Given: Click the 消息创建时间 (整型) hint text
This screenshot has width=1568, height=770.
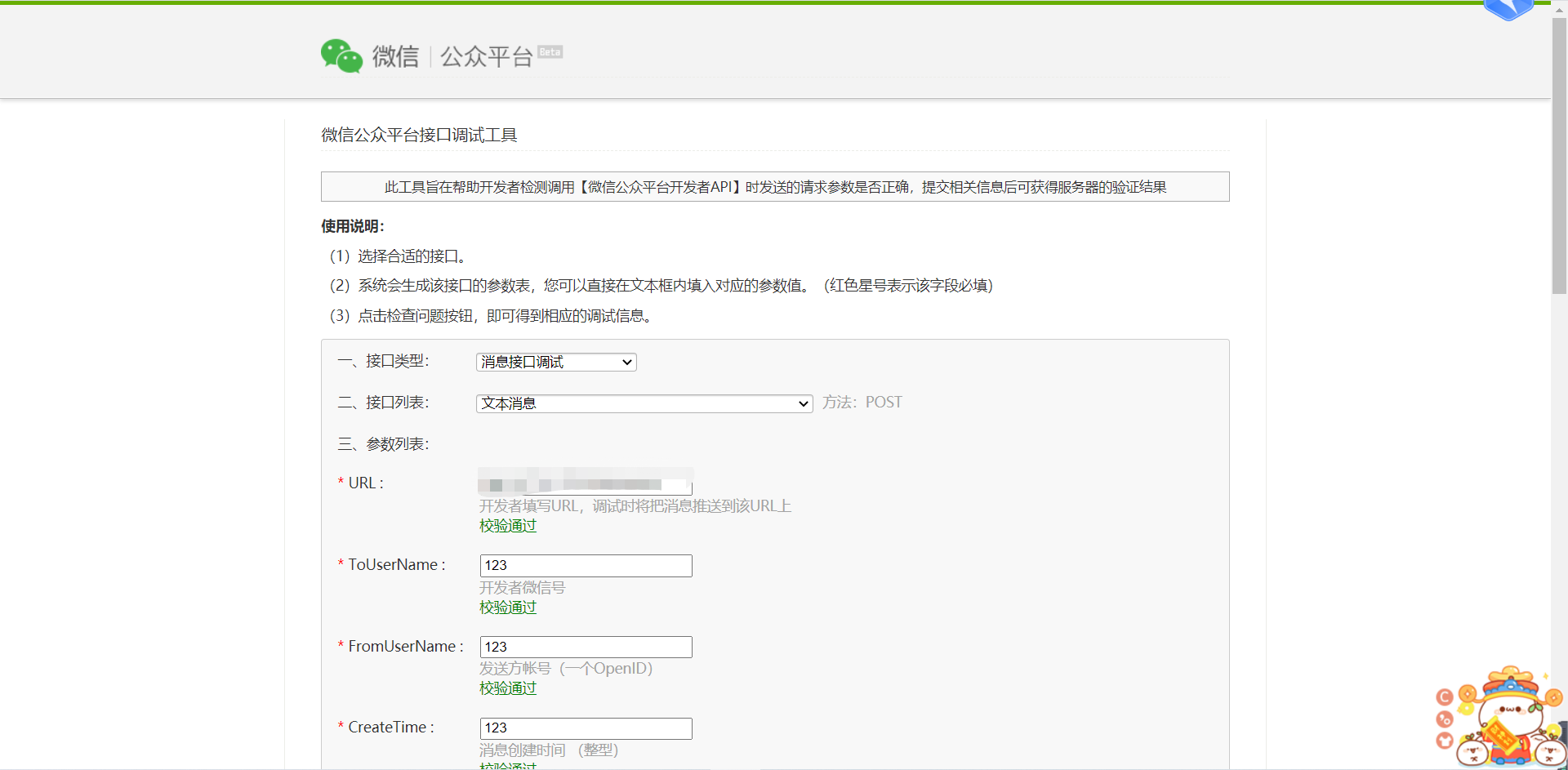Looking at the screenshot, I should point(549,750).
